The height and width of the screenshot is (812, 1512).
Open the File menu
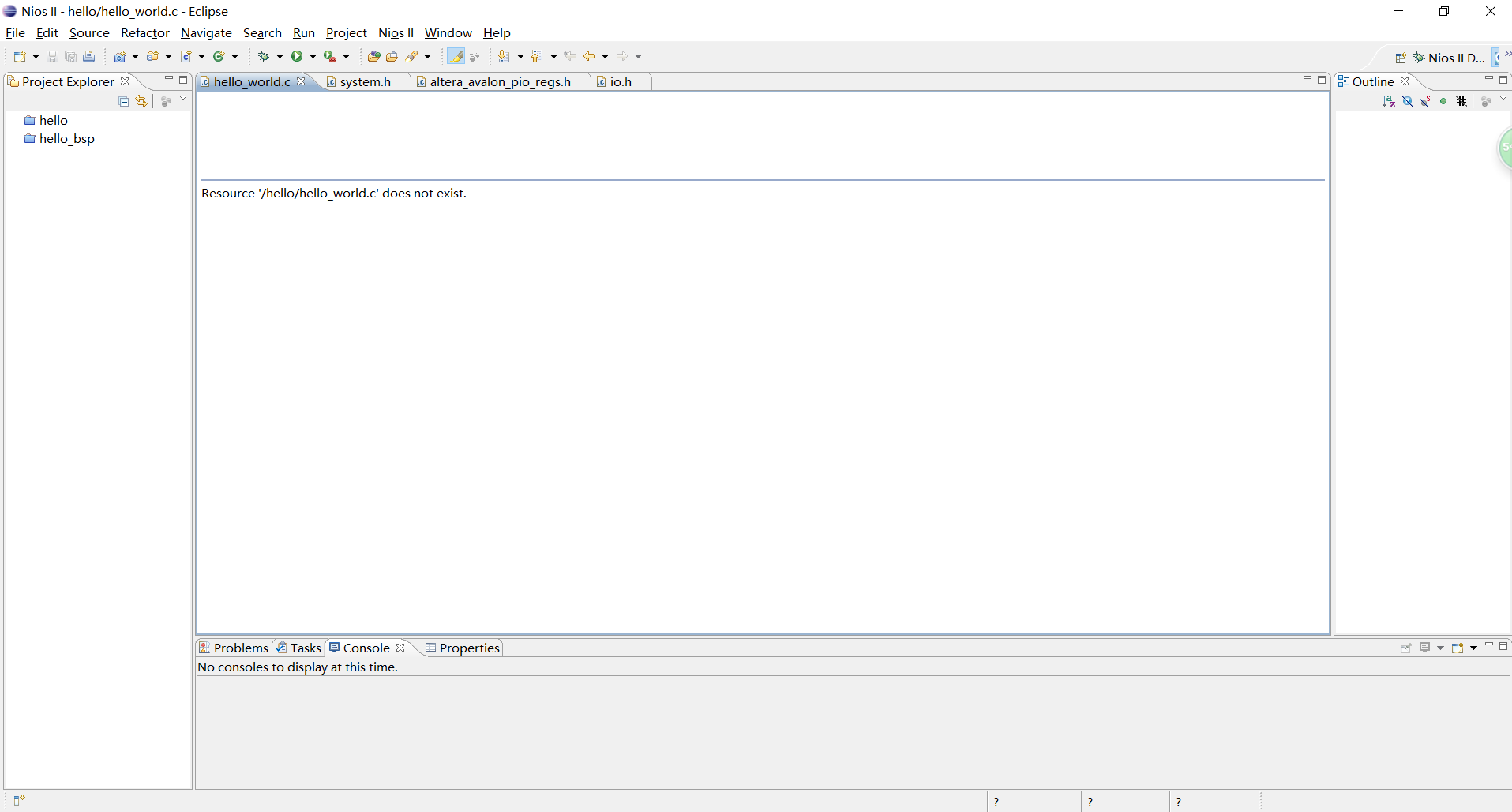(x=15, y=32)
